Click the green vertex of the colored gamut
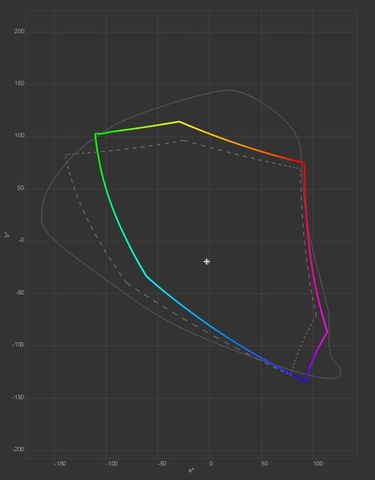Viewport: 375px width, 480px height. point(96,134)
